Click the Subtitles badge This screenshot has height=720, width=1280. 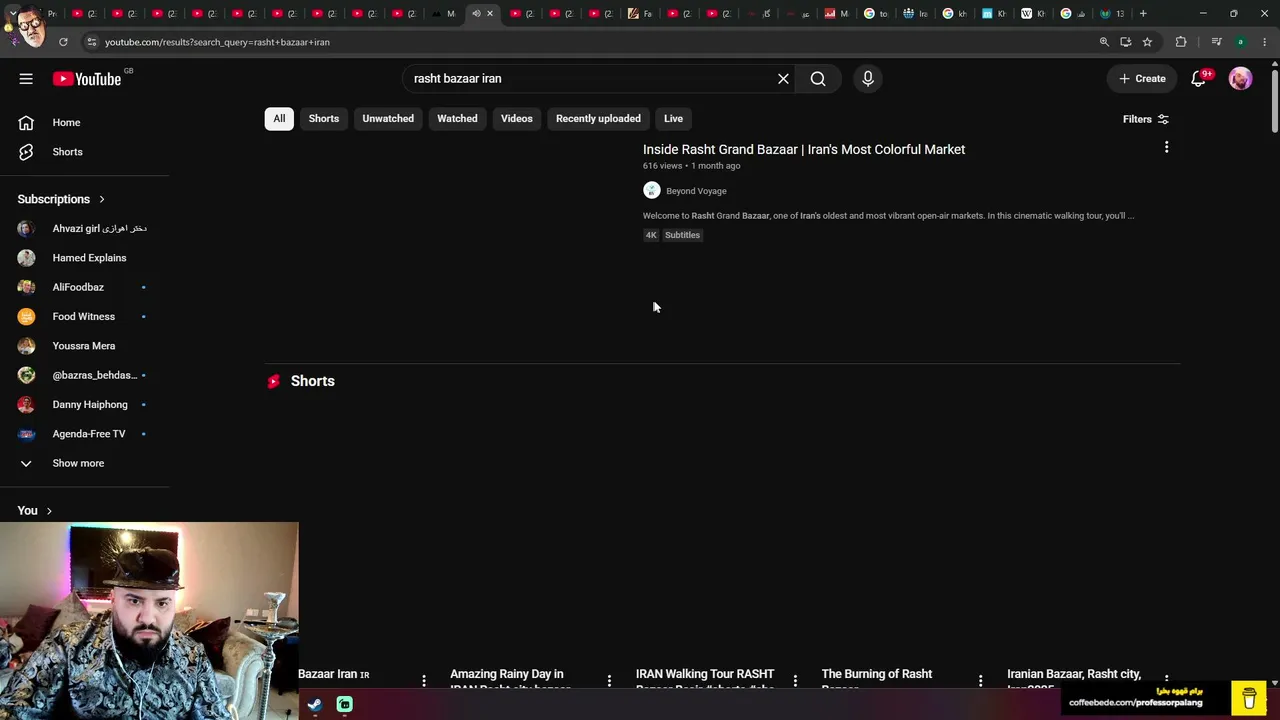click(682, 235)
